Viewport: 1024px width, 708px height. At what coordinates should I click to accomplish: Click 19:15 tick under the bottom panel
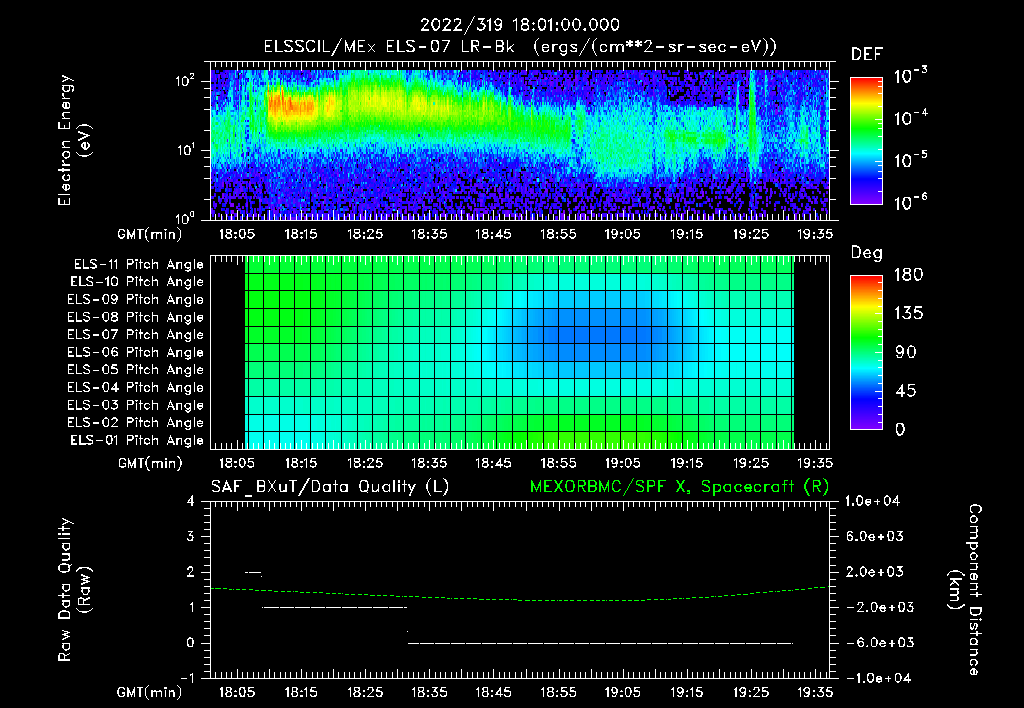(686, 692)
